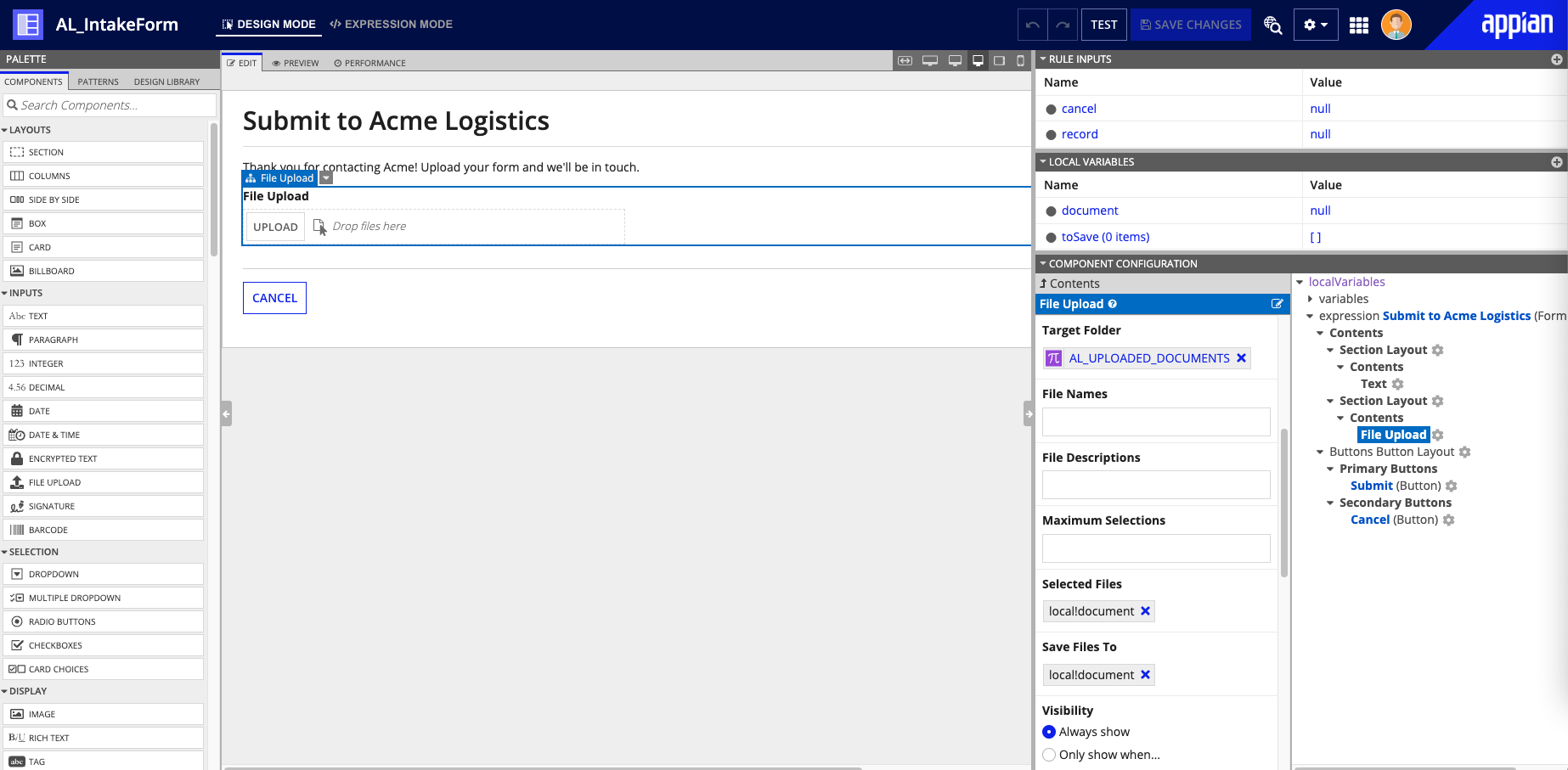Viewport: 1568px width, 770px height.
Task: Click gear next to Buttons Button Layout
Action: pyautogui.click(x=1465, y=452)
